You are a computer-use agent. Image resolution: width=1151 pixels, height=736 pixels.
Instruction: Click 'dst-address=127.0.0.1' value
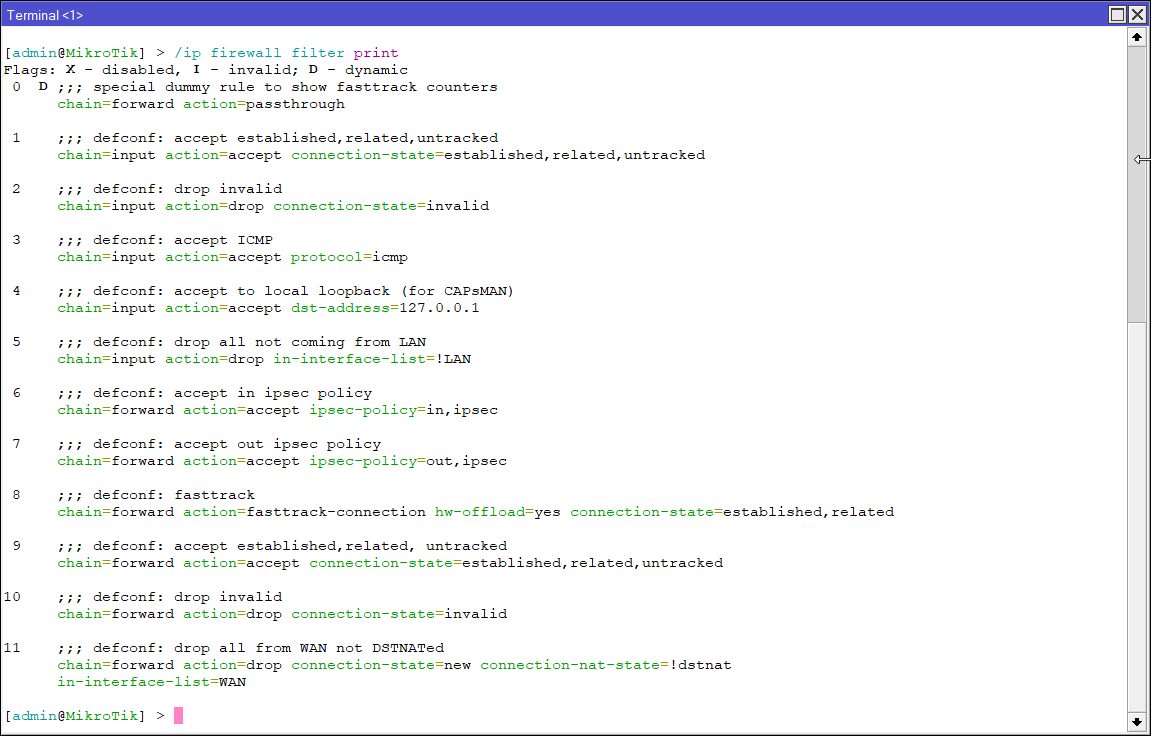pos(385,307)
